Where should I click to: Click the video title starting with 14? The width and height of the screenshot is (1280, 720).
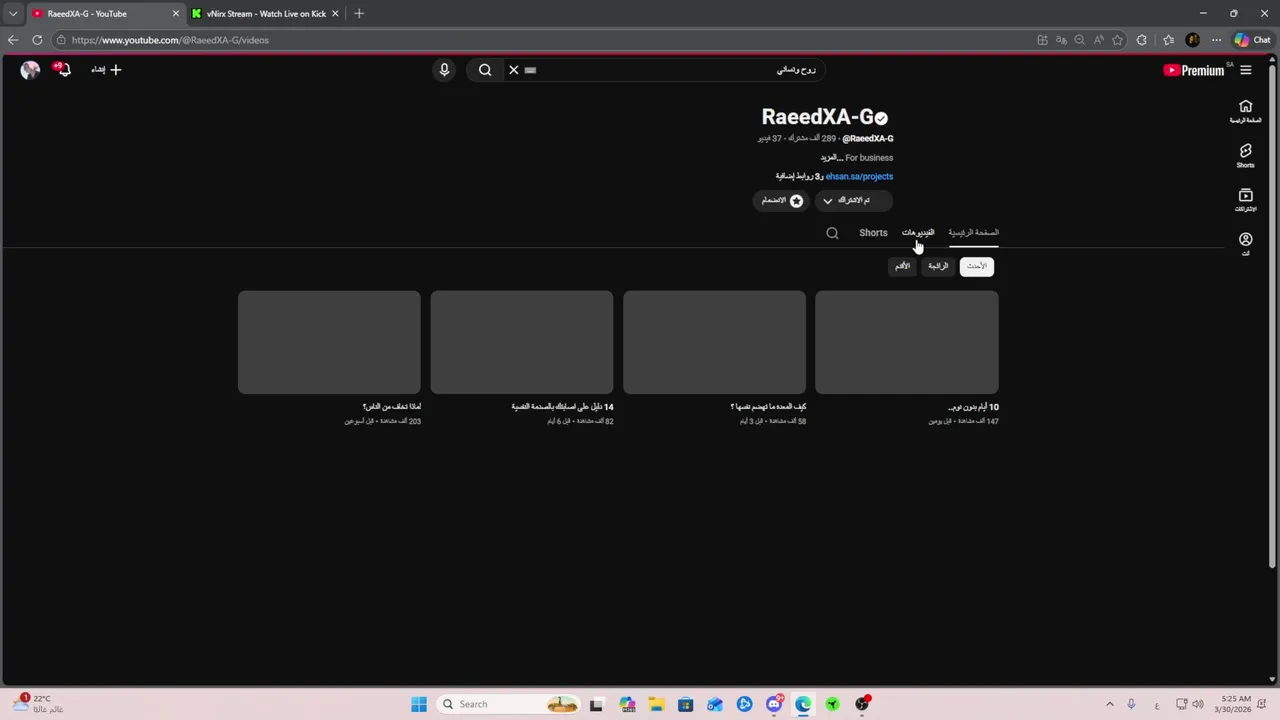[562, 407]
